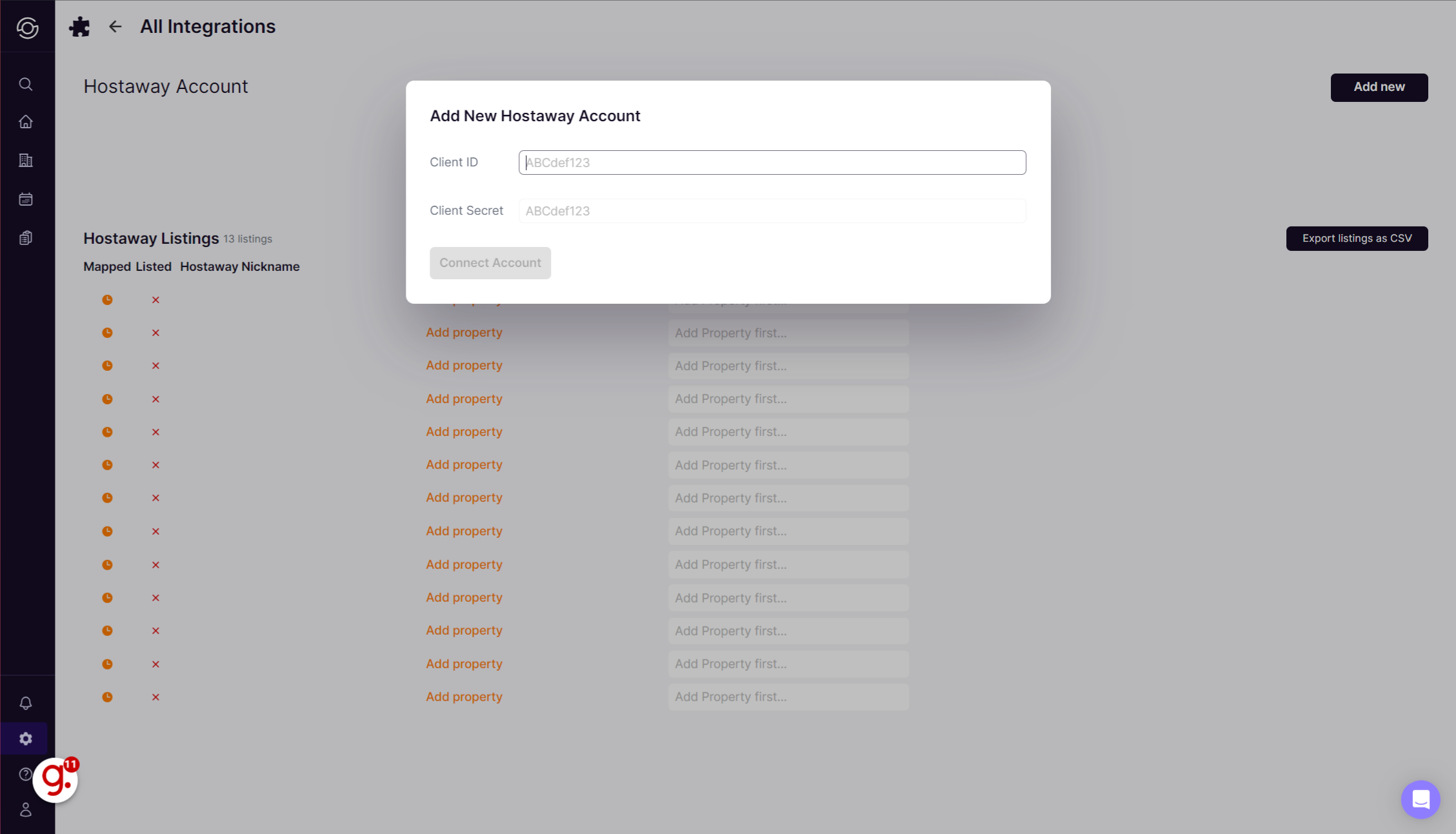Open the G2 widget badge
The width and height of the screenshot is (1456, 834).
pyautogui.click(x=56, y=780)
